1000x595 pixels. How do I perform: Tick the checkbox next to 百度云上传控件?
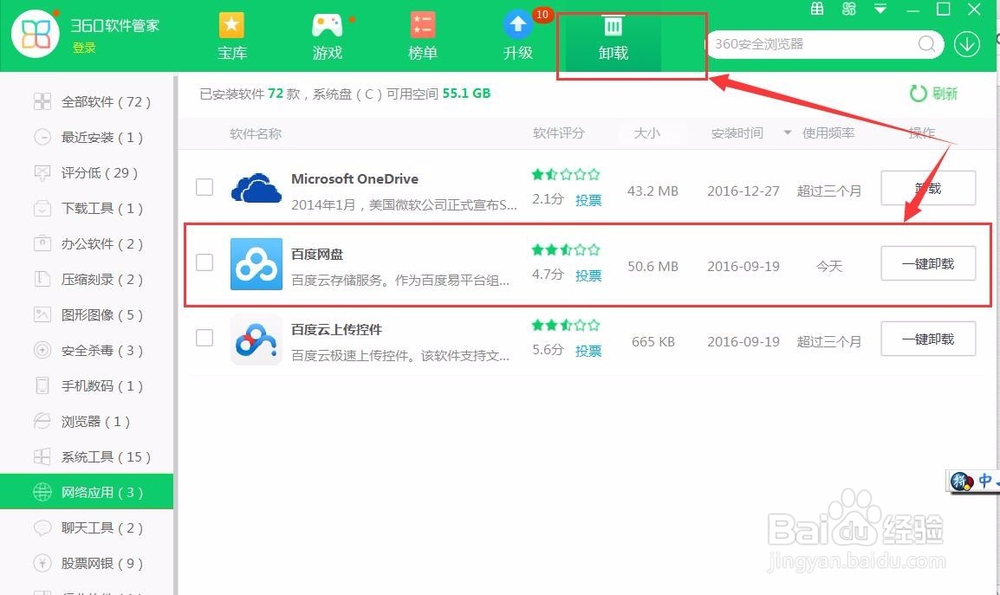[x=204, y=338]
